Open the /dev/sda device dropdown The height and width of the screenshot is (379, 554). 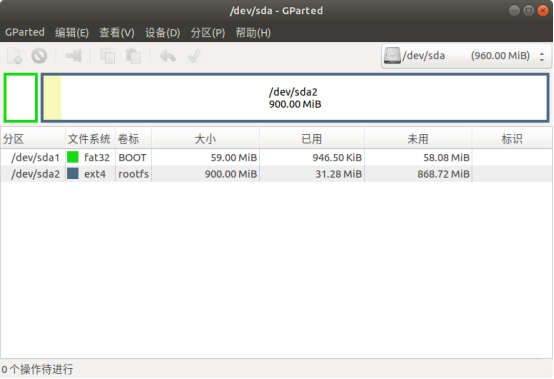pyautogui.click(x=466, y=56)
